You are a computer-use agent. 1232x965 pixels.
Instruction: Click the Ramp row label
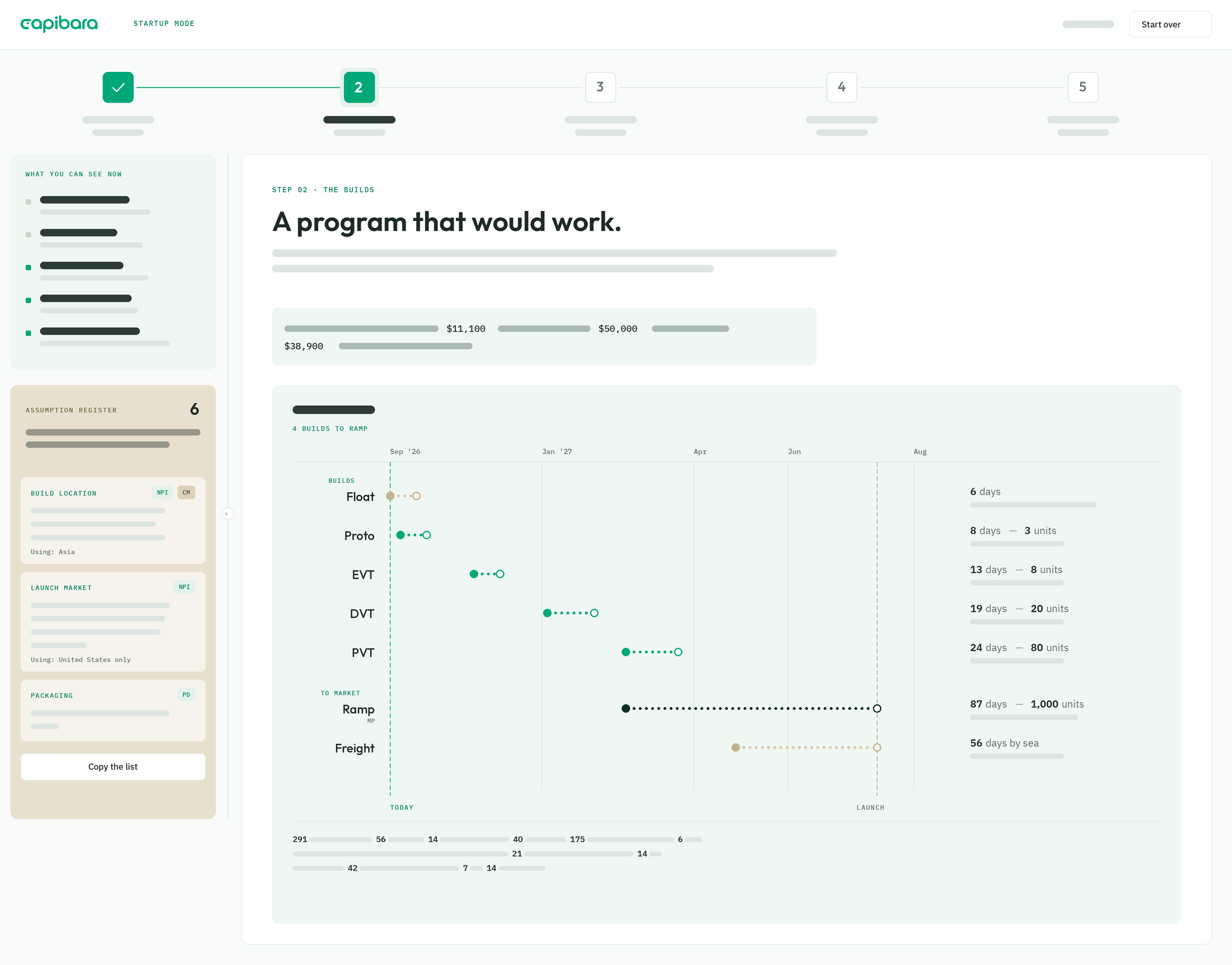[x=358, y=709]
